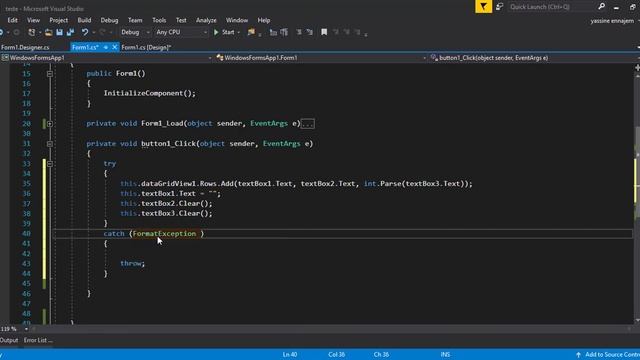
Task: Open the Project menu
Action: [58, 20]
